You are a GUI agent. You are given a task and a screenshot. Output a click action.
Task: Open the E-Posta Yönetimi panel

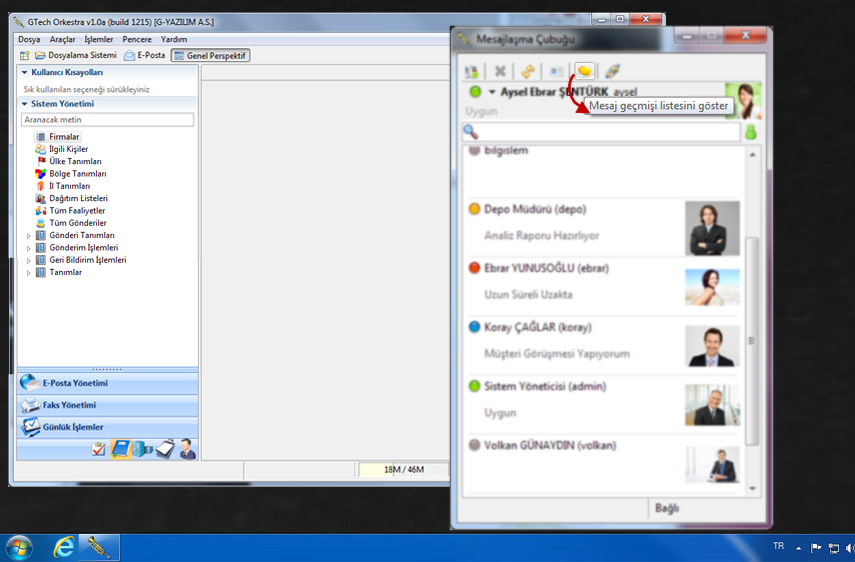[x=75, y=383]
